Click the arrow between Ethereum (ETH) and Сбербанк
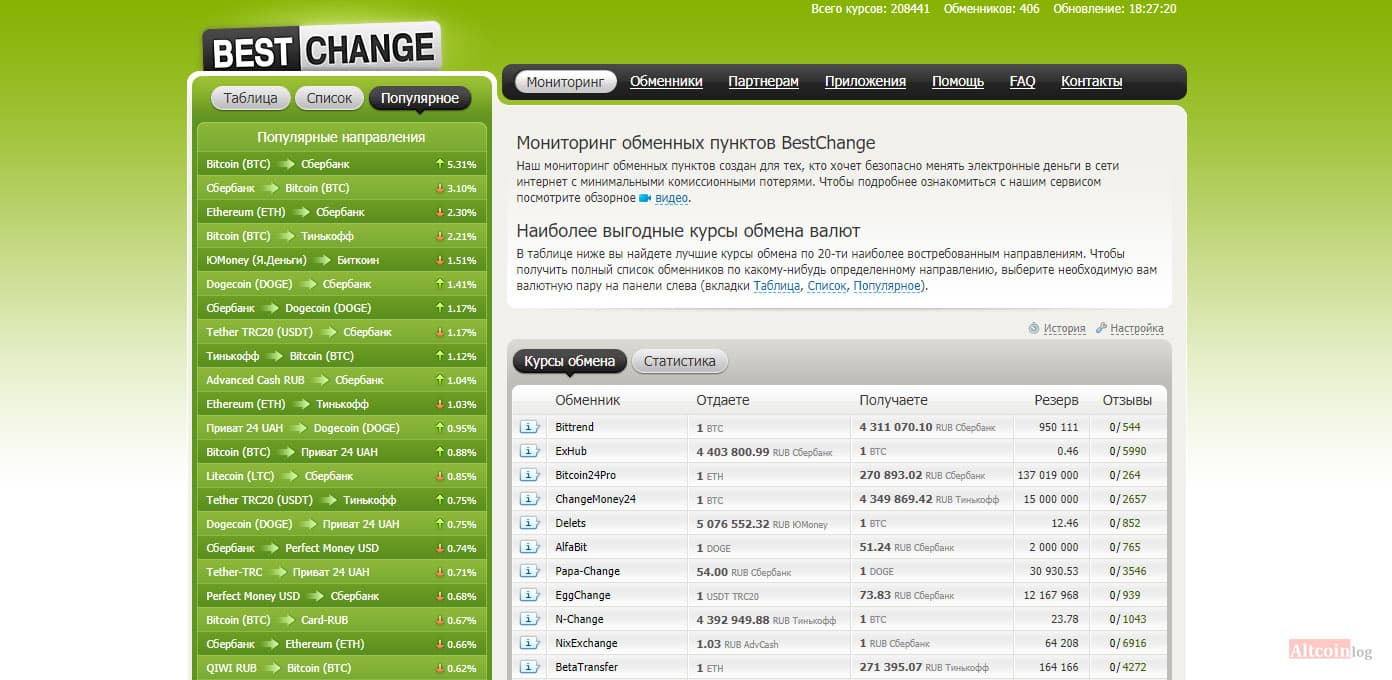Screen dimensions: 1392x680 301,212
